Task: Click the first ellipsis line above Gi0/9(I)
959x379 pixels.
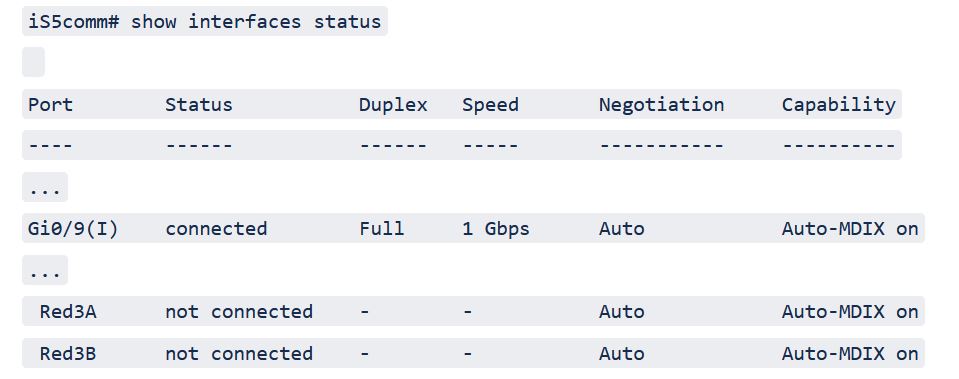Action: [x=45, y=187]
